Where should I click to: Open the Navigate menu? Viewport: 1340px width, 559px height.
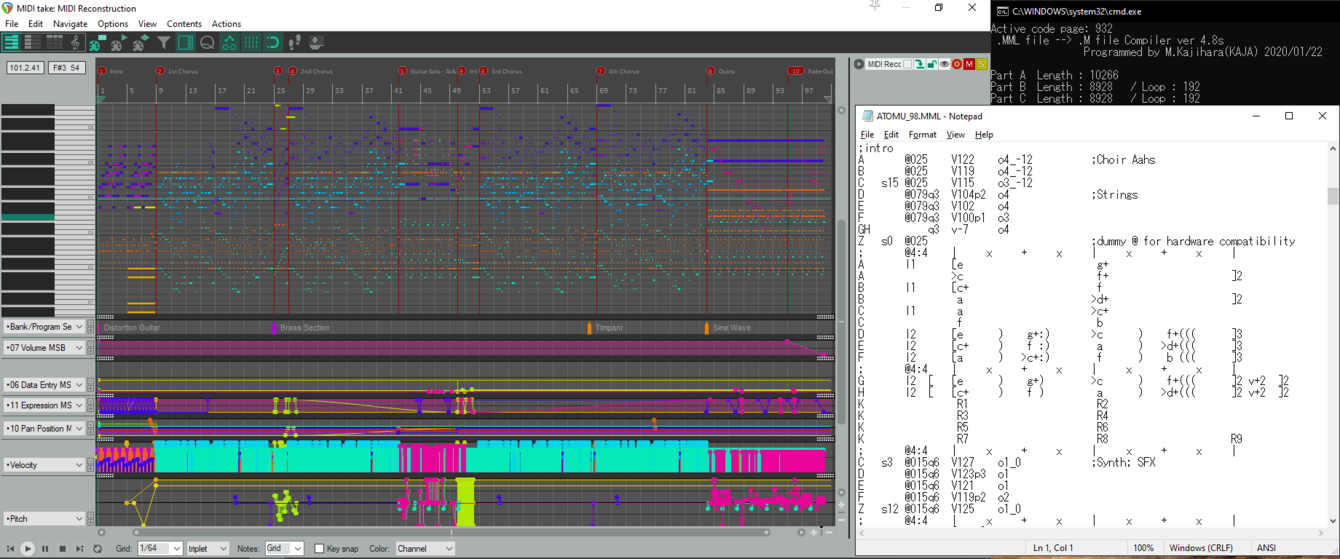click(x=70, y=24)
